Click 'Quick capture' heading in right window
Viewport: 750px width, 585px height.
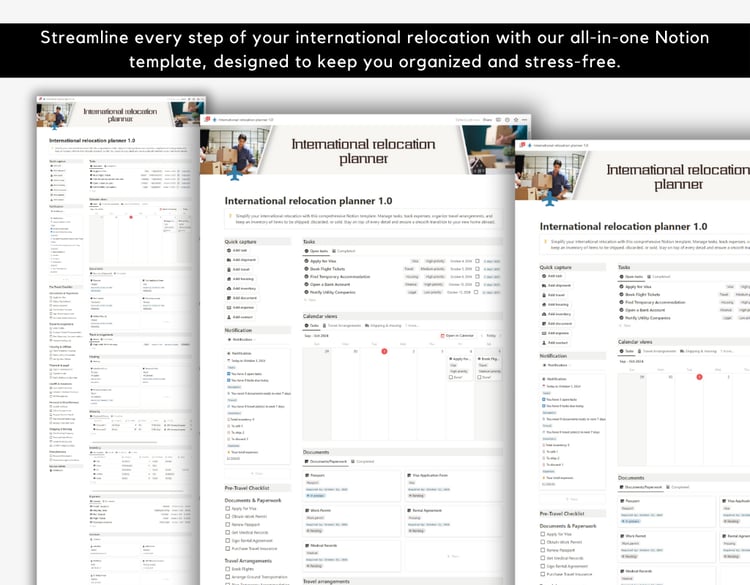[555, 267]
